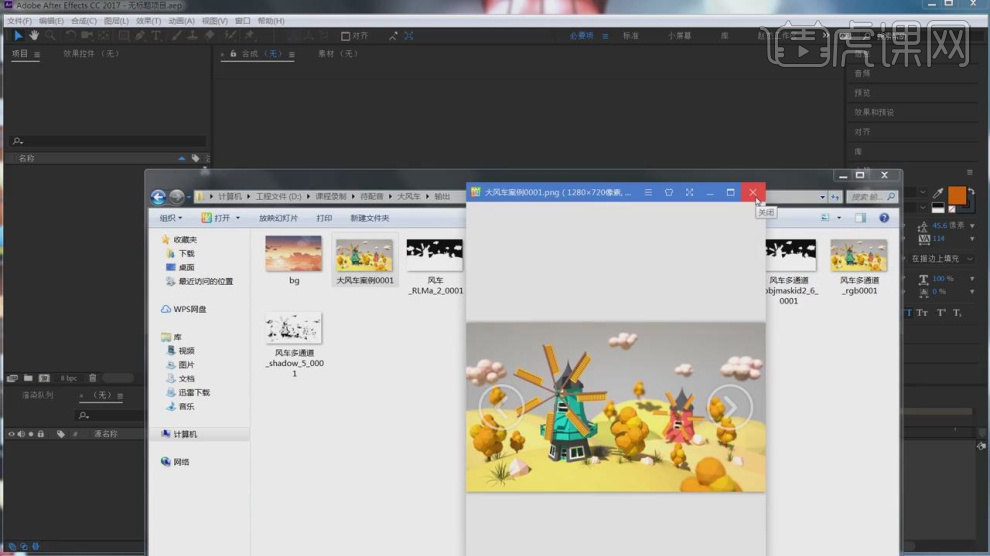The image size is (990, 556).
Task: Open the 合成(C) menu
Action: 83,21
